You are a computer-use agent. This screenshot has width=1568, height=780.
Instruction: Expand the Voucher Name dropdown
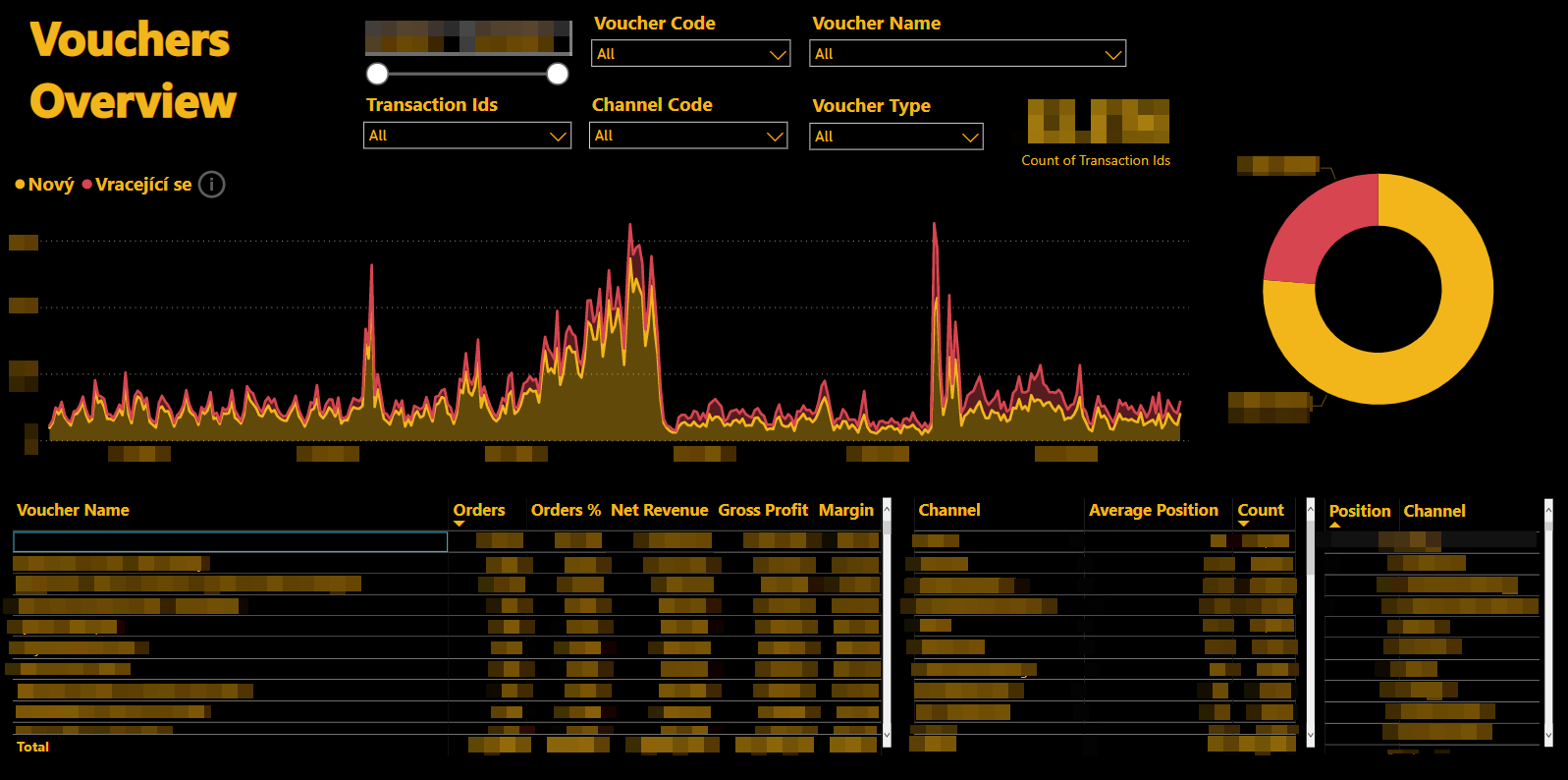(967, 54)
